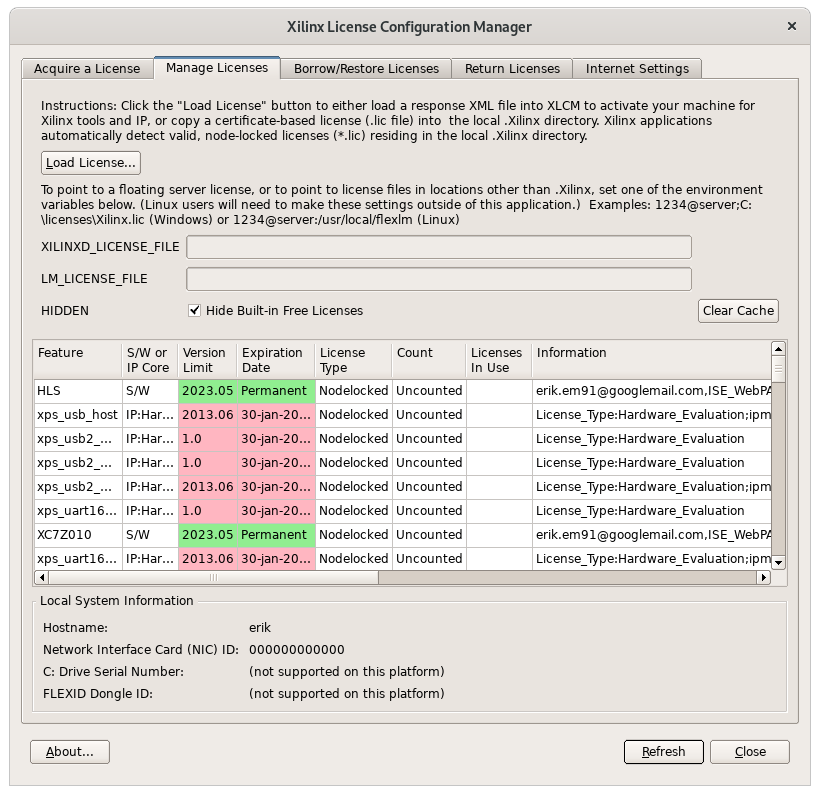Screen dimensions: 820x795
Task: Click HLS row's Nodelocked cell
Action: pos(354,391)
